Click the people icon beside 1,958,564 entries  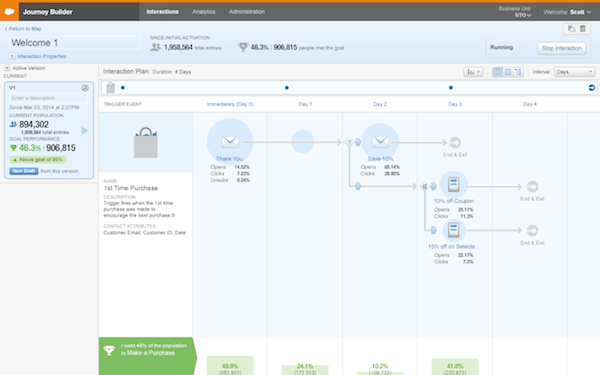point(155,47)
